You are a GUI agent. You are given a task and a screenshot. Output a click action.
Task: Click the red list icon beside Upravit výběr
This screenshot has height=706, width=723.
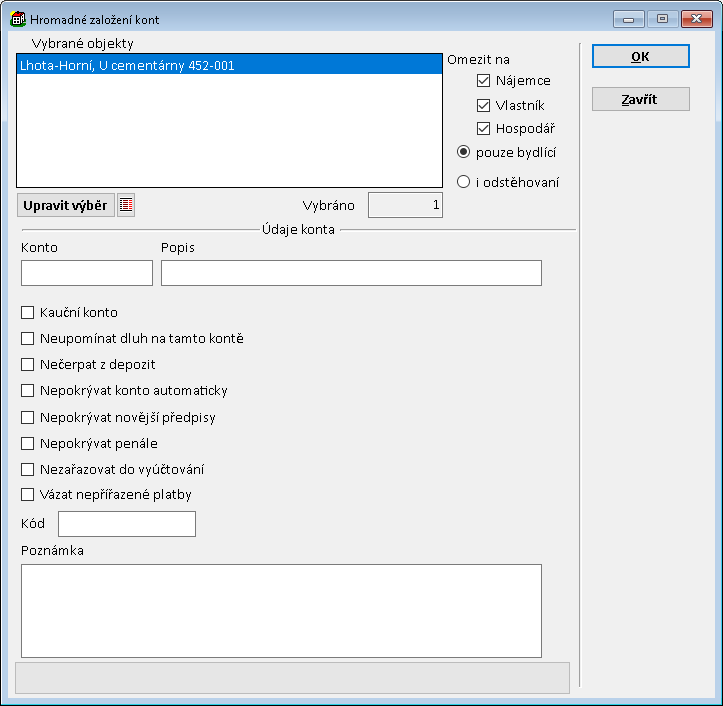point(126,205)
